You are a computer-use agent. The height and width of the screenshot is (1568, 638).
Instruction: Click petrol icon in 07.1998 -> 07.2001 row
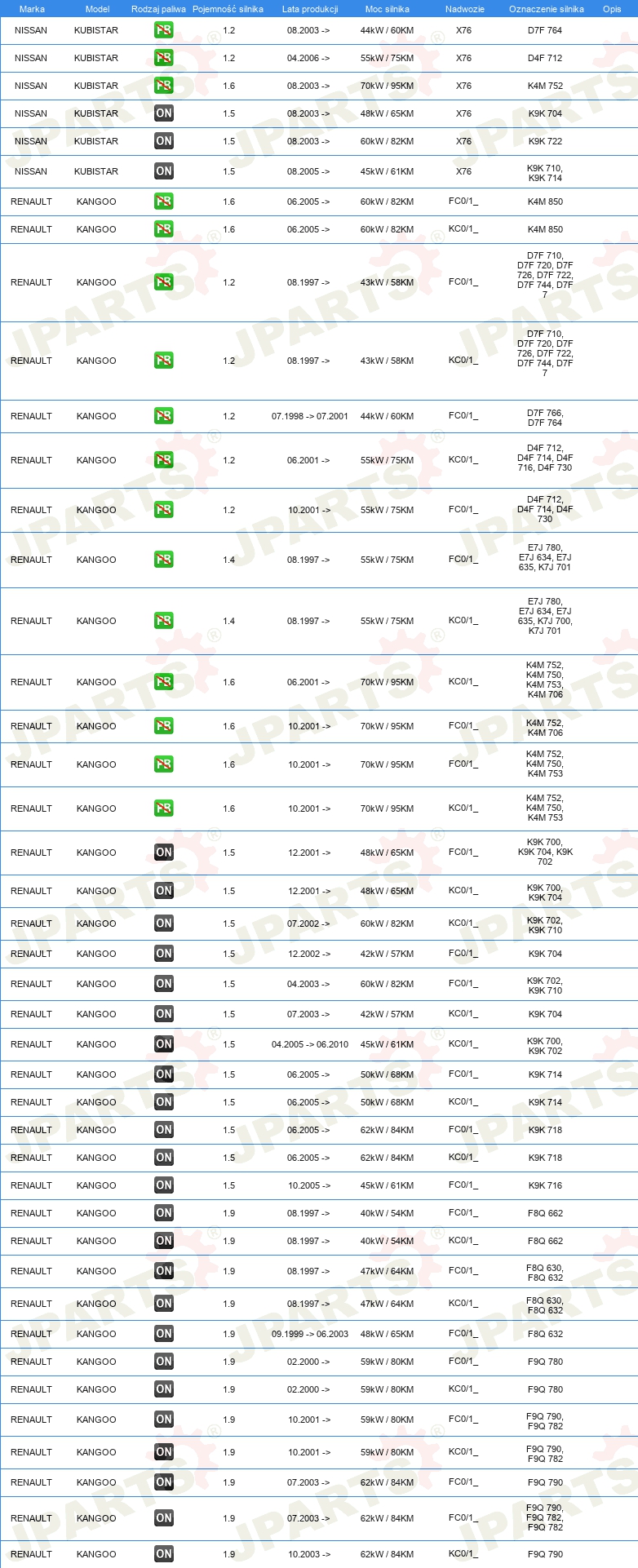coord(164,416)
